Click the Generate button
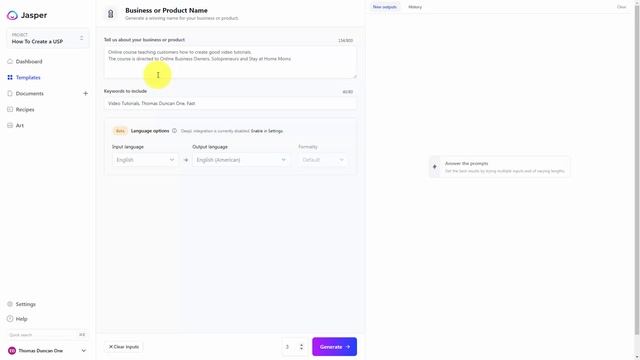This screenshot has height=360, width=640. point(335,347)
